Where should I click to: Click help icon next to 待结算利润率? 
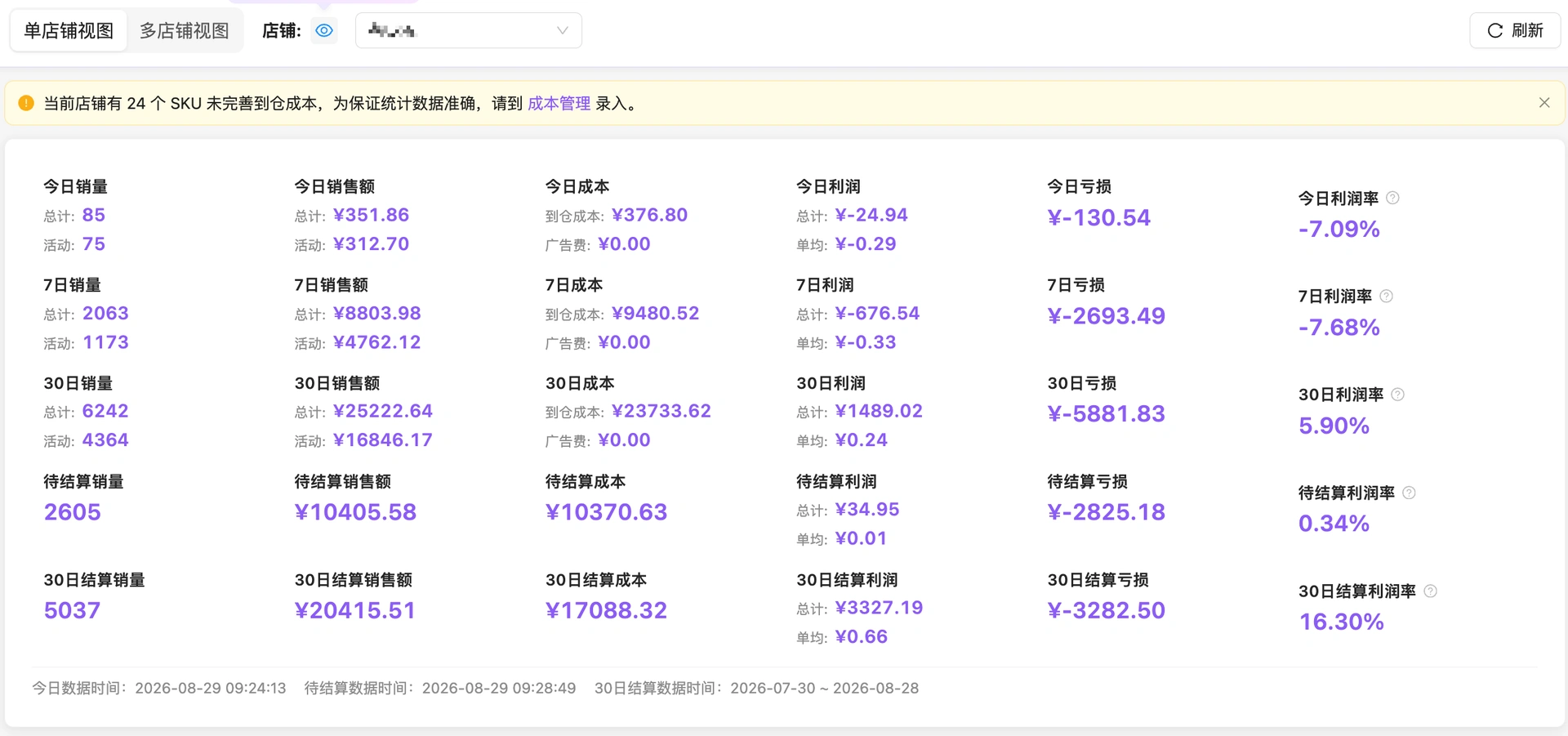point(1409,493)
